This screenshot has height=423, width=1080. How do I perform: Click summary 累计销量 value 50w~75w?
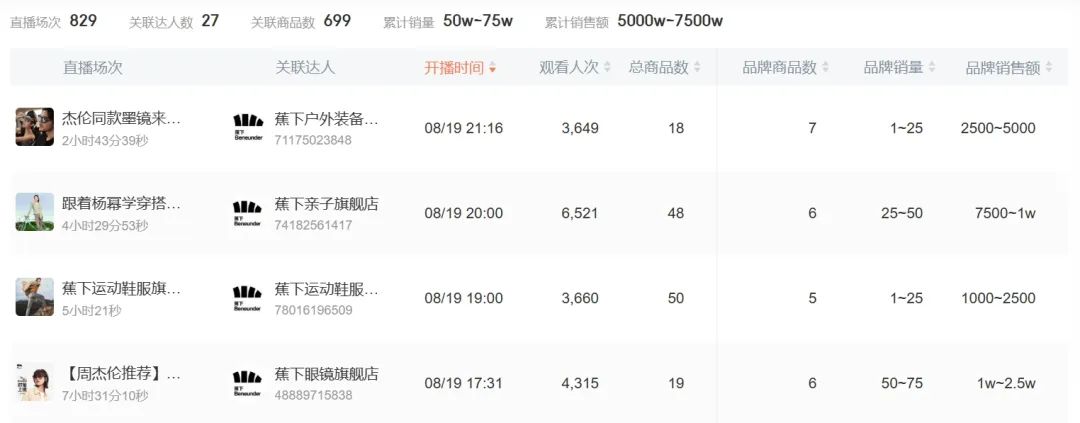478,21
